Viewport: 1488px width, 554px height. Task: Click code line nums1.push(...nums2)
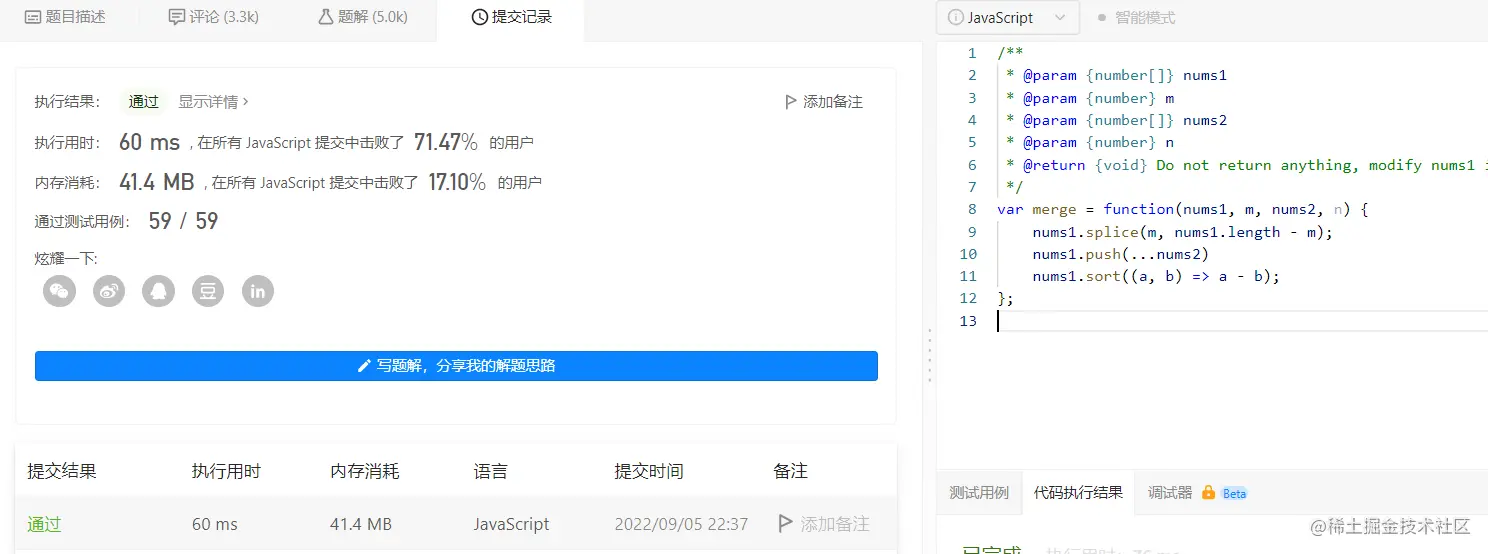[x=1120, y=254]
